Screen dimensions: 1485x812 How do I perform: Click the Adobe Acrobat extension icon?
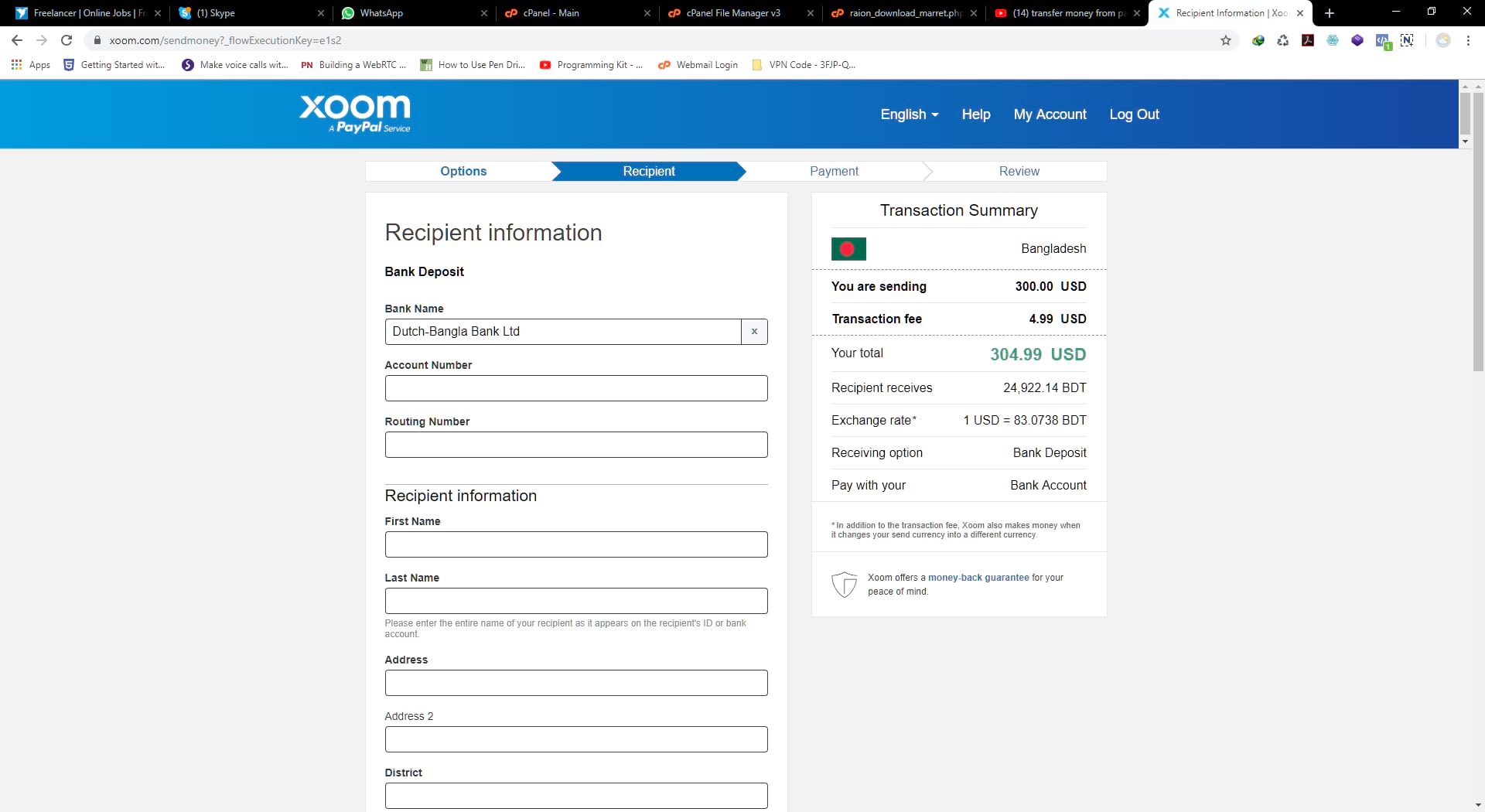coord(1308,40)
